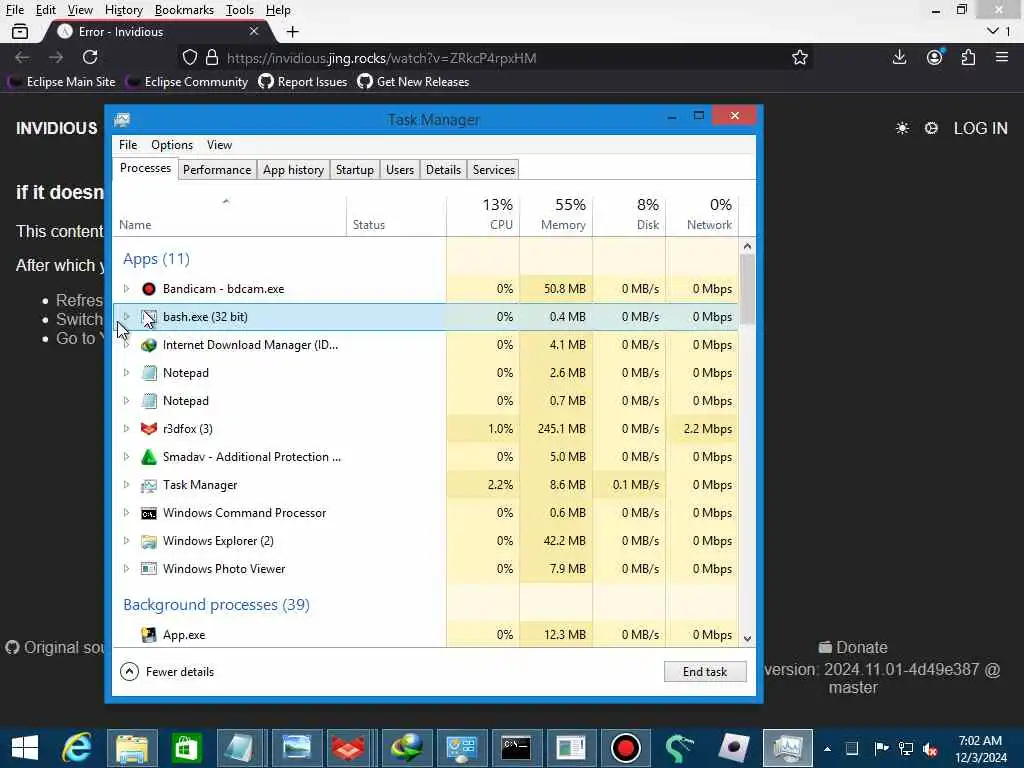Click the Action Center flag tray icon

click(881, 748)
